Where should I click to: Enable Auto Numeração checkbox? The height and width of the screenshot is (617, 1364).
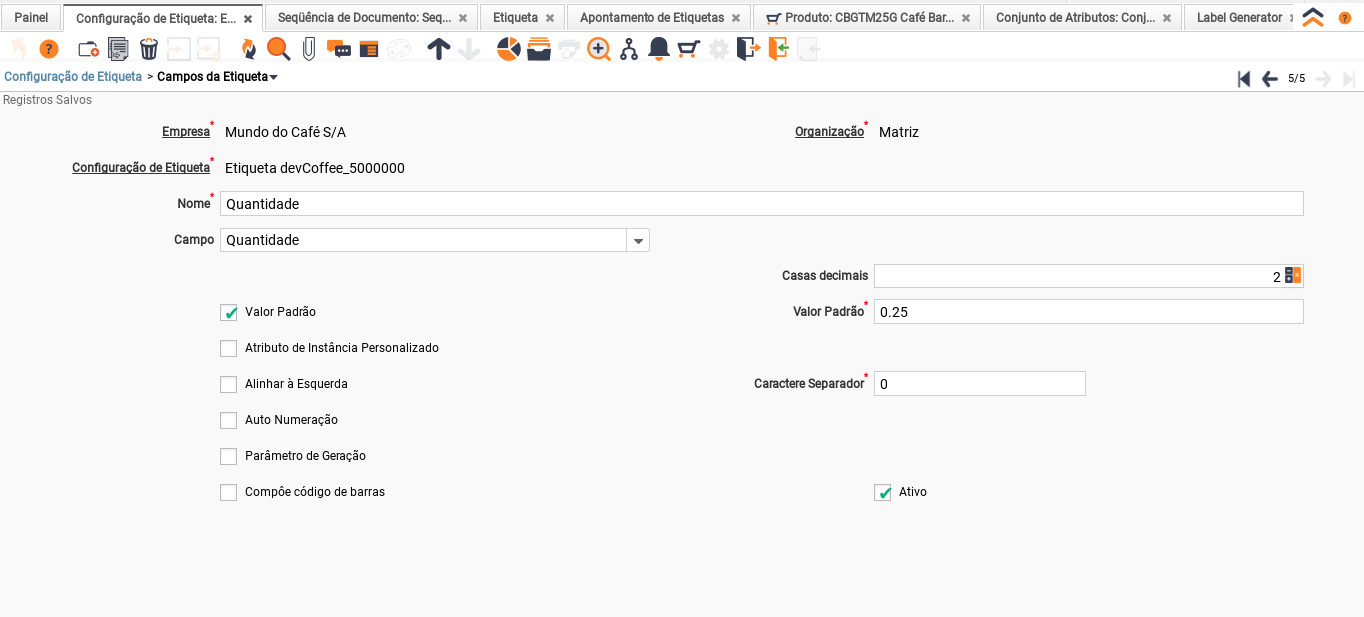click(229, 420)
